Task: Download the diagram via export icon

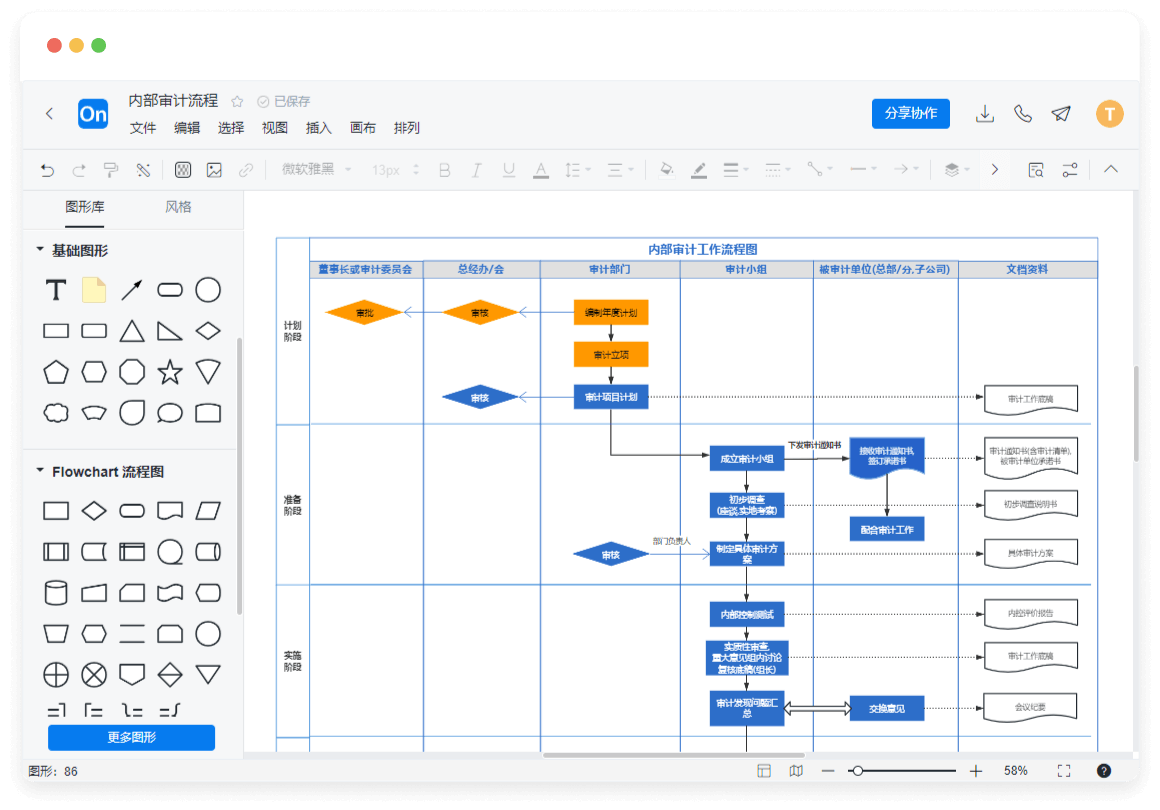Action: [985, 114]
